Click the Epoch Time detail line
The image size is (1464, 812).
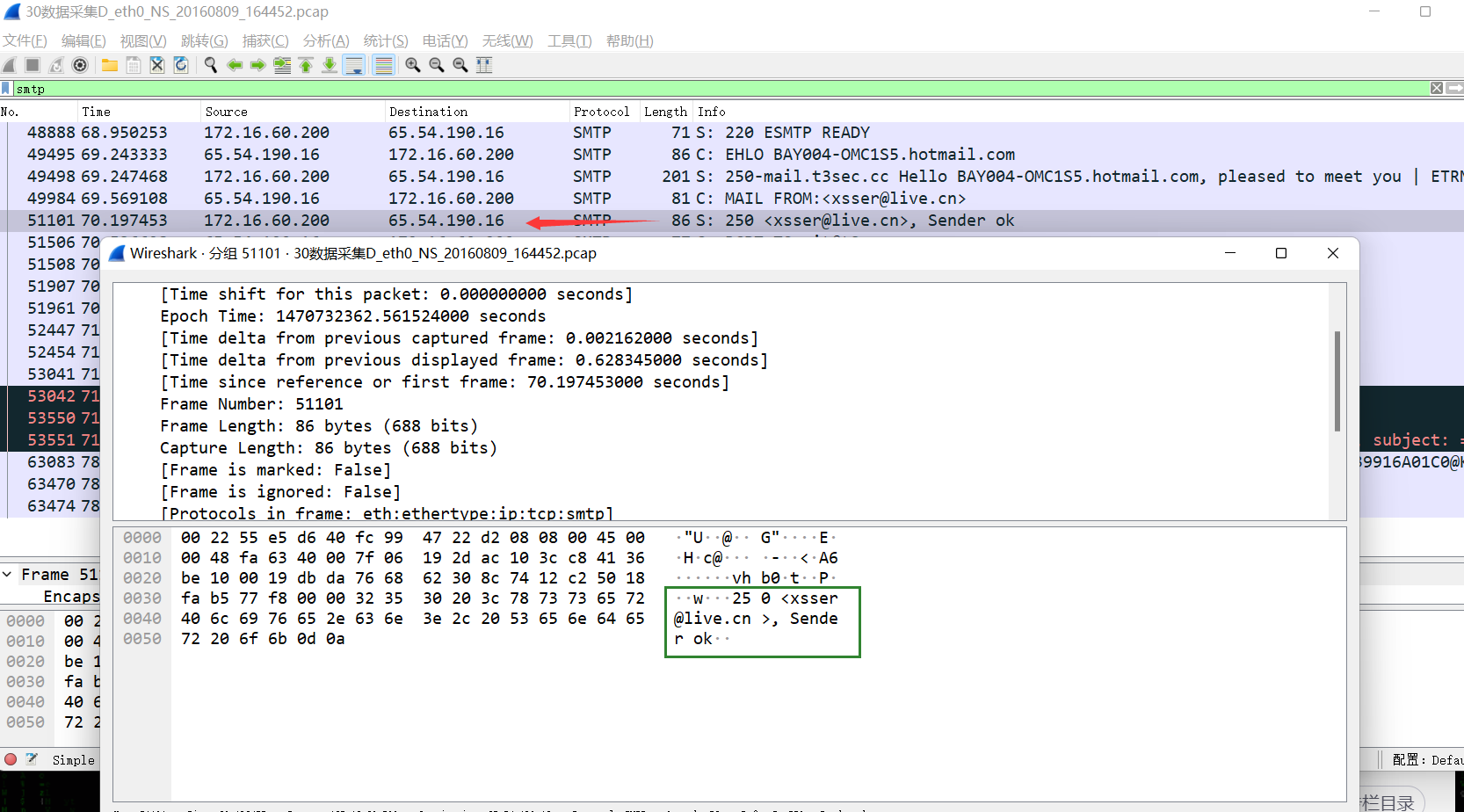(x=352, y=316)
